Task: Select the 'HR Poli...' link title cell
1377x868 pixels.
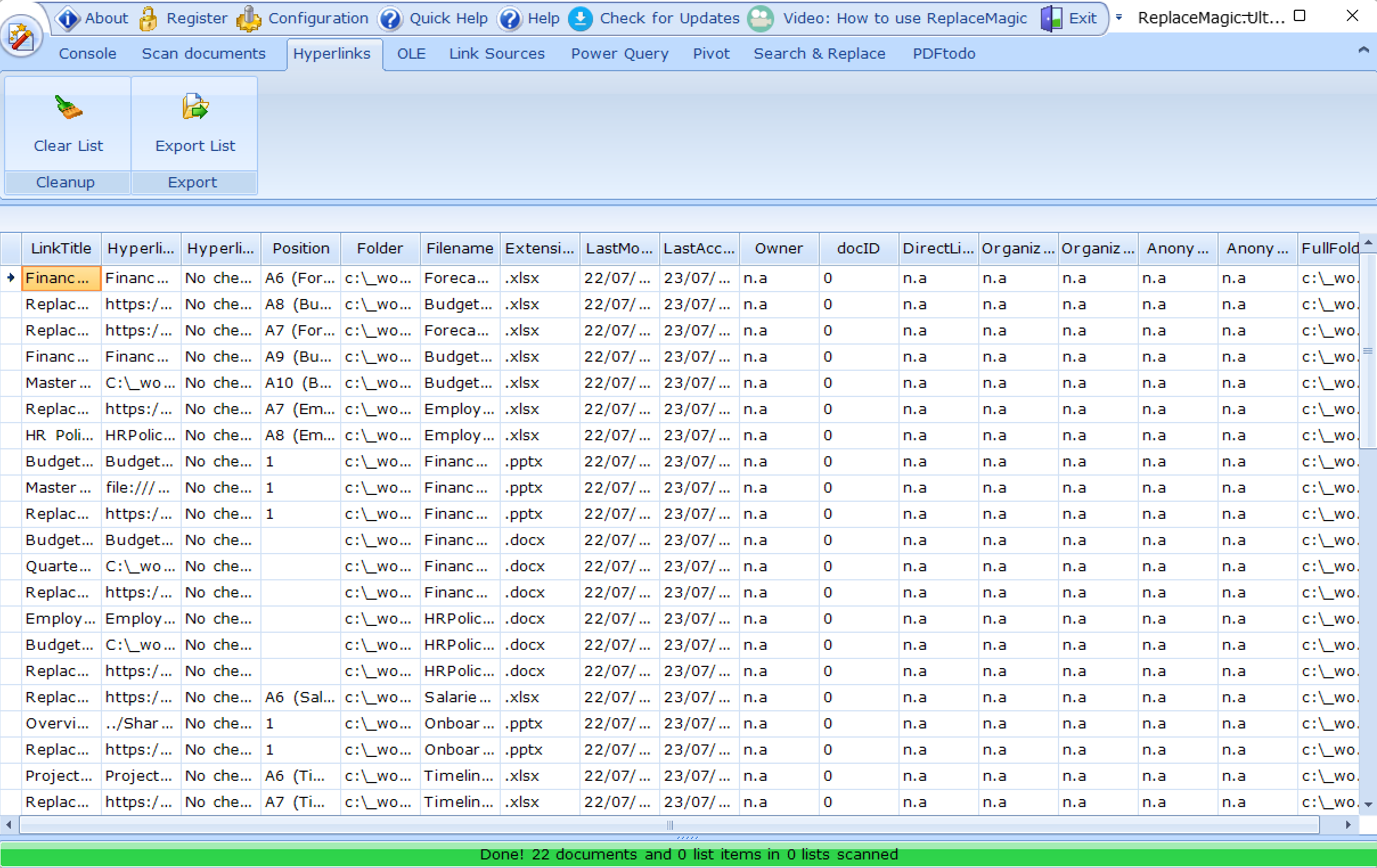Action: click(x=62, y=436)
